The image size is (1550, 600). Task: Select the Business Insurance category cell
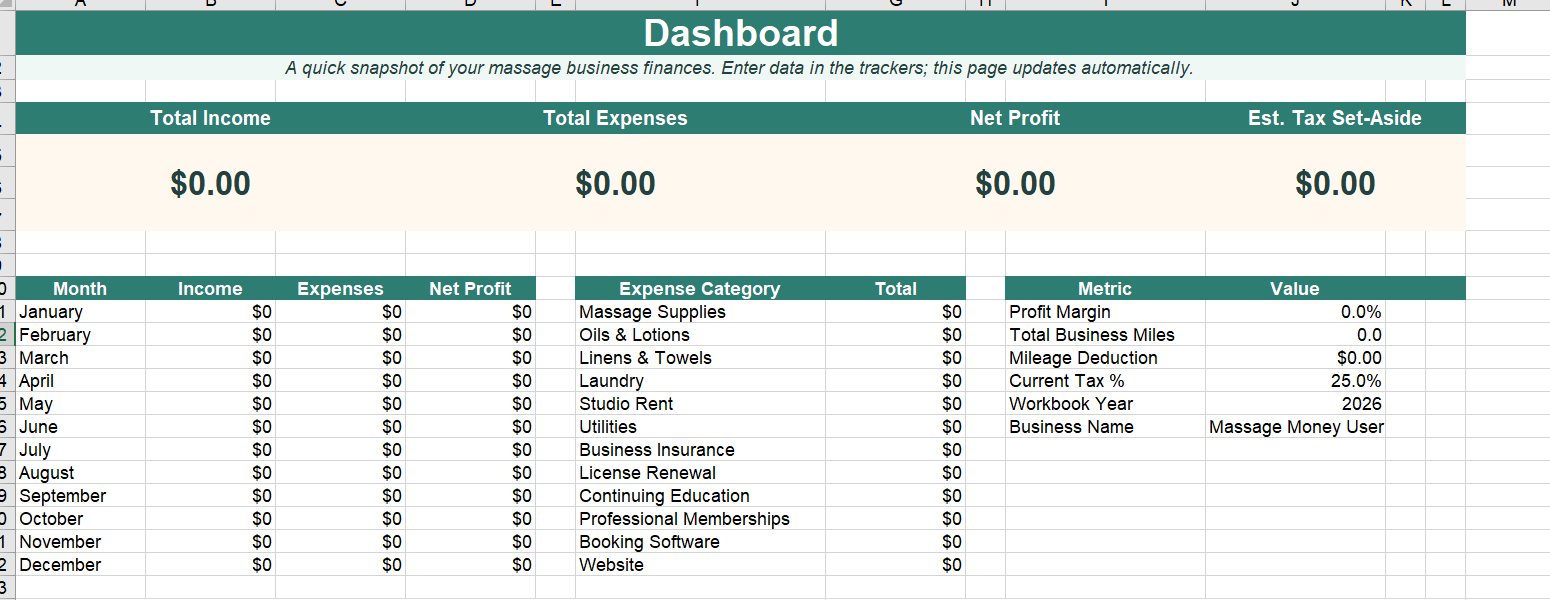pos(700,450)
